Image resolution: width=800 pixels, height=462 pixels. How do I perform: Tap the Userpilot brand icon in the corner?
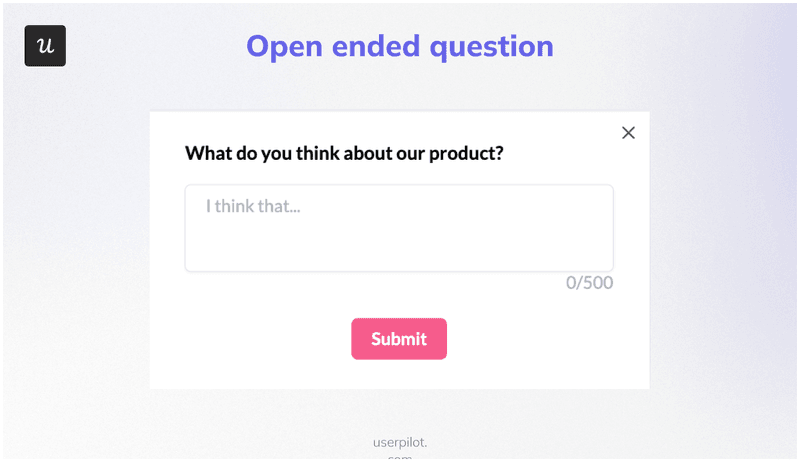(45, 46)
